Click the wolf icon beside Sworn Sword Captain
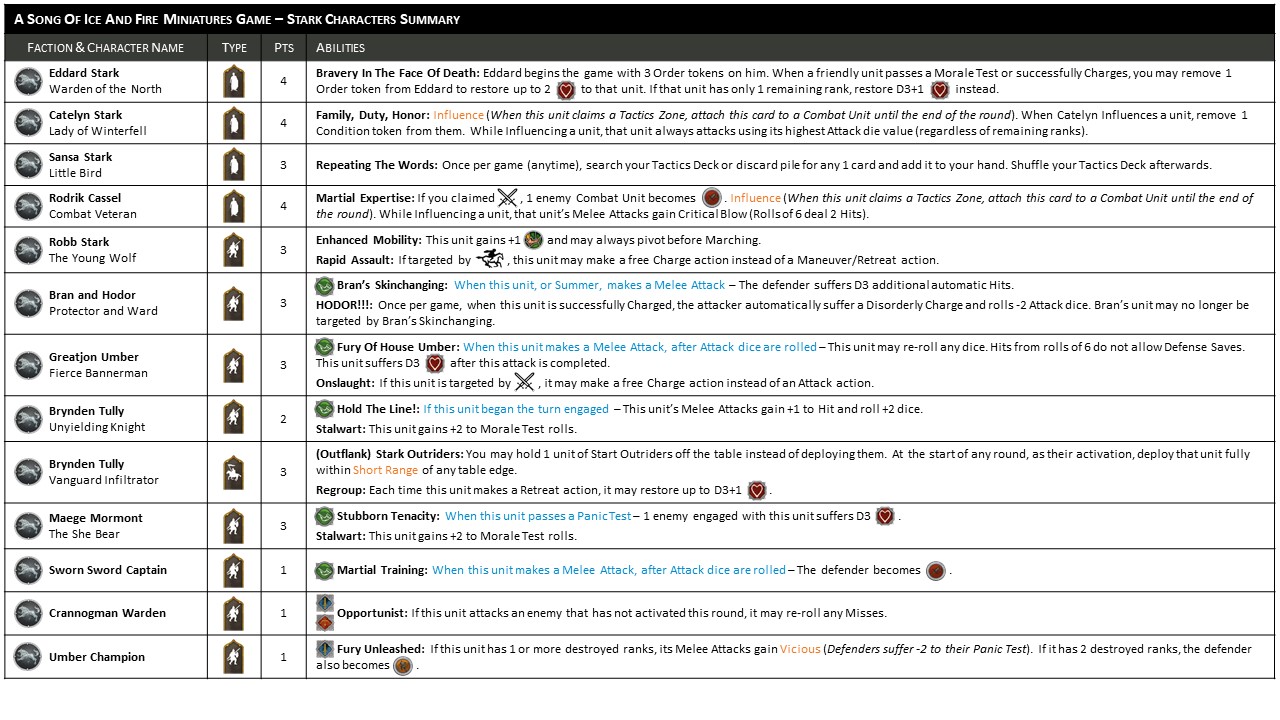1280x720 pixels. (x=28, y=570)
